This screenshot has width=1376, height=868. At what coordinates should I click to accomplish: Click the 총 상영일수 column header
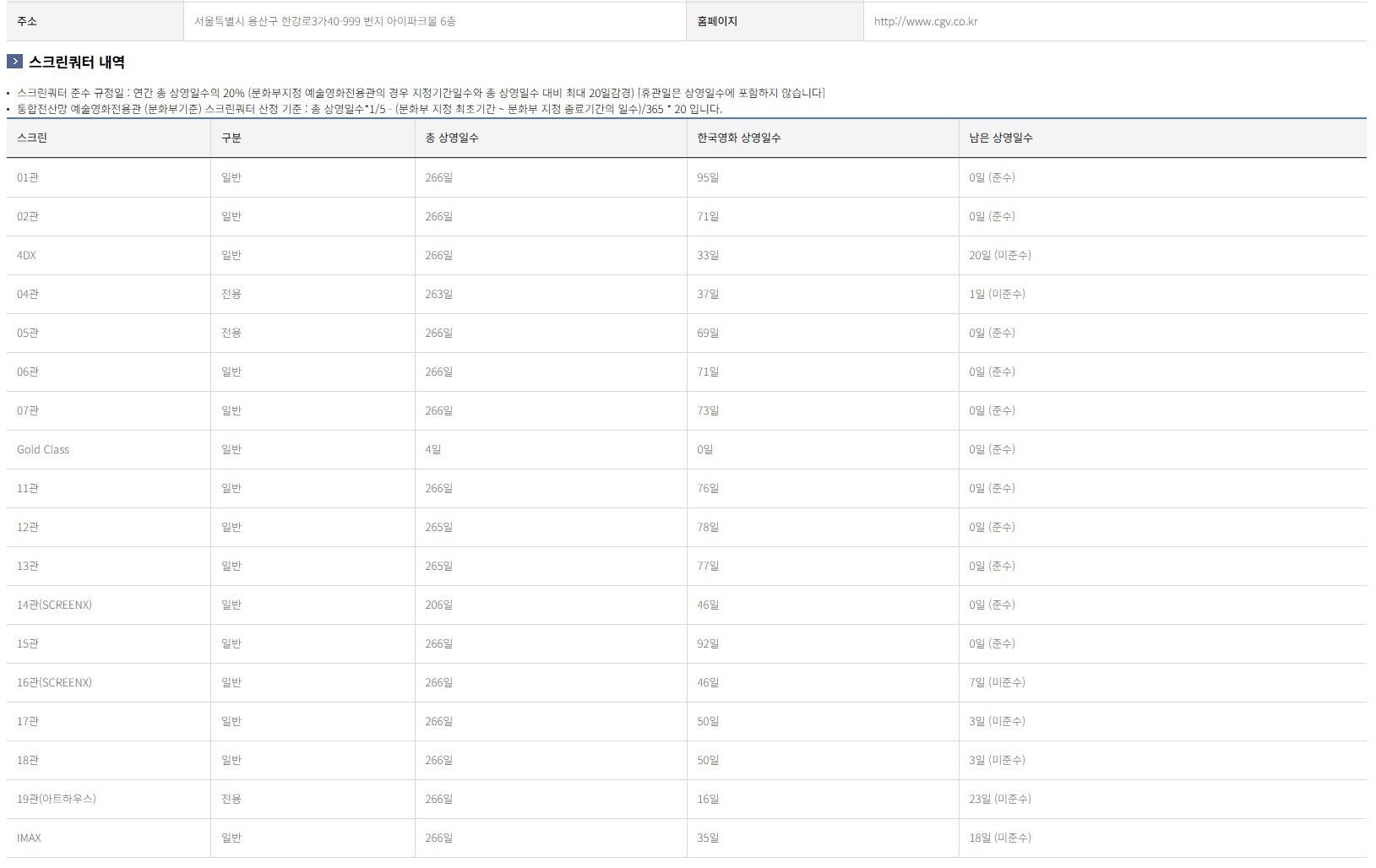pyautogui.click(x=452, y=138)
